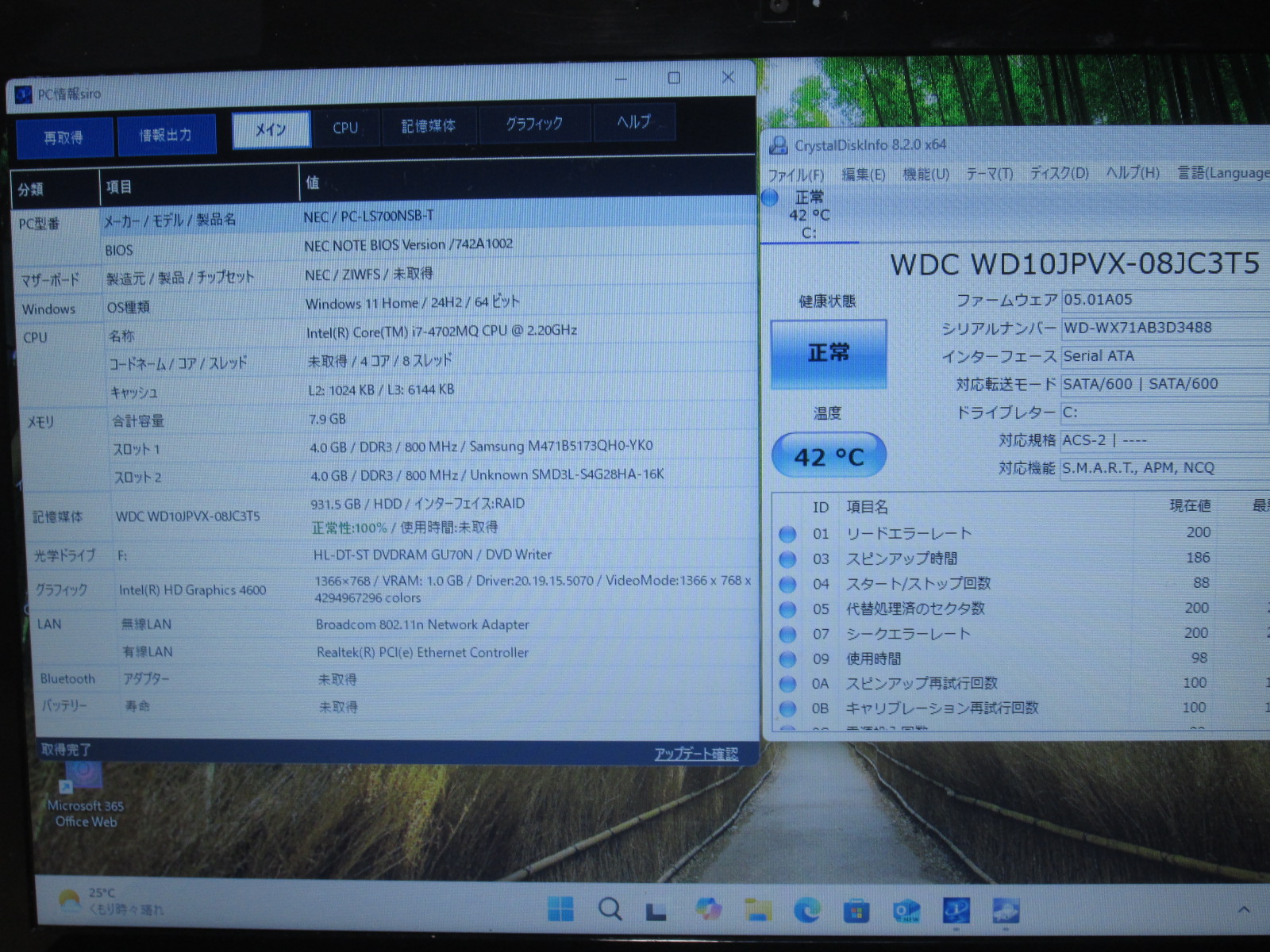Click the status icon for 04 スタート/ストップ回数
Screen dimensions: 1270x952
point(787,585)
